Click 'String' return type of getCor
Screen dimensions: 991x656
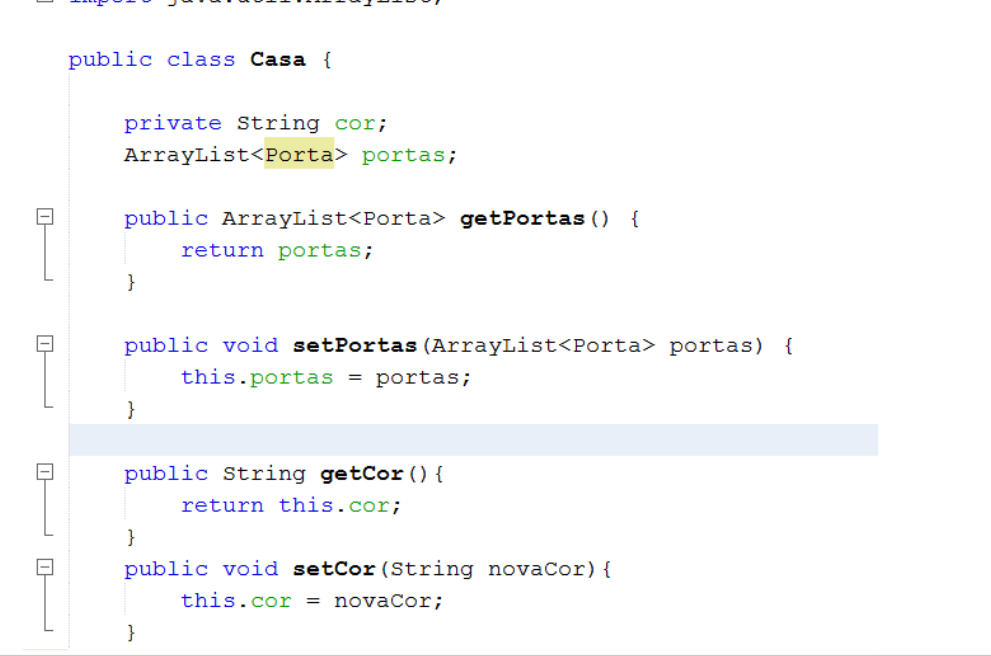(264, 473)
